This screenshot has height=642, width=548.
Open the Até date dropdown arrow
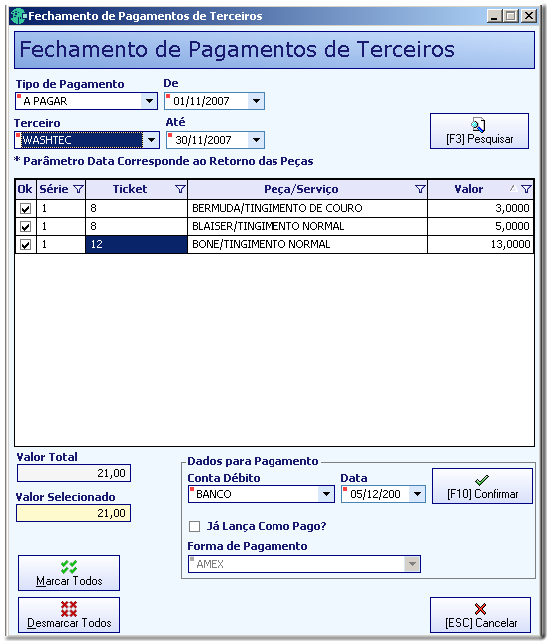(x=256, y=140)
